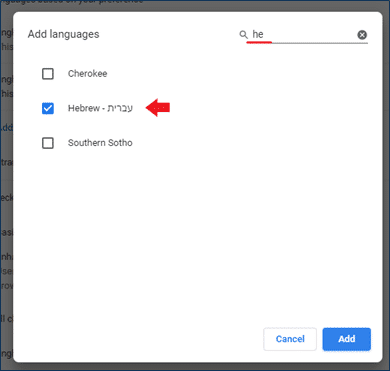Image resolution: width=390 pixels, height=371 pixels.
Task: Click the red arrow pointing at Hebrew
Action: coord(158,107)
